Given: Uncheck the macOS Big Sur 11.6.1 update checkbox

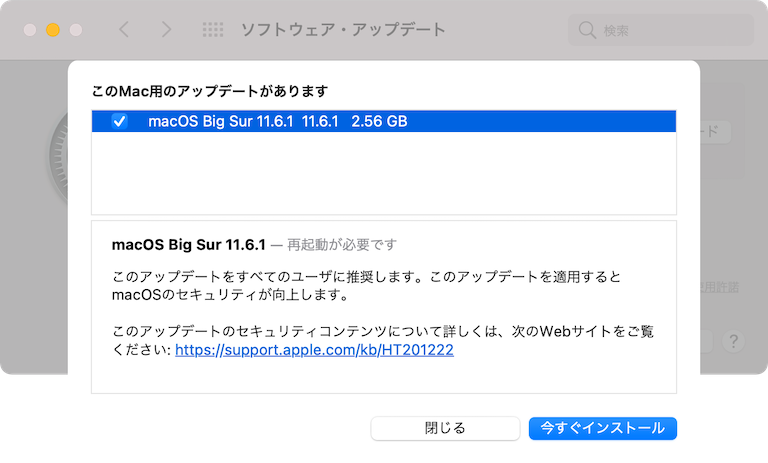Looking at the screenshot, I should click(119, 121).
